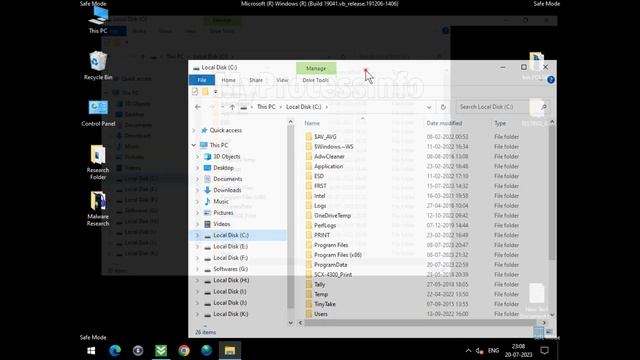The height and width of the screenshot is (360, 640).
Task: Select the Users folder
Action: coord(320,314)
